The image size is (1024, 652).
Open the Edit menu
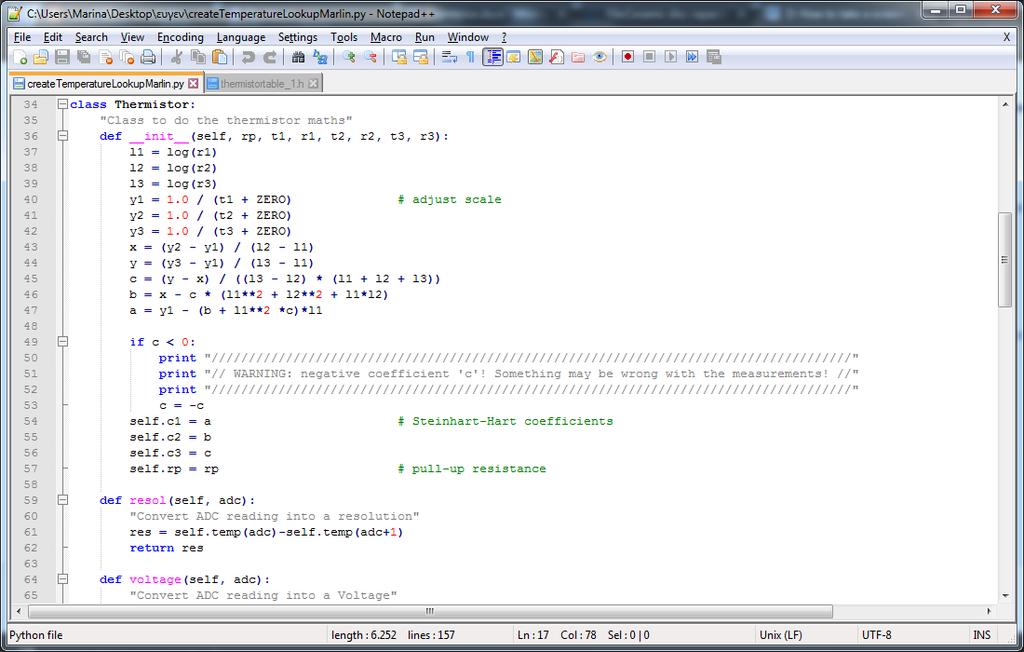pyautogui.click(x=53, y=37)
